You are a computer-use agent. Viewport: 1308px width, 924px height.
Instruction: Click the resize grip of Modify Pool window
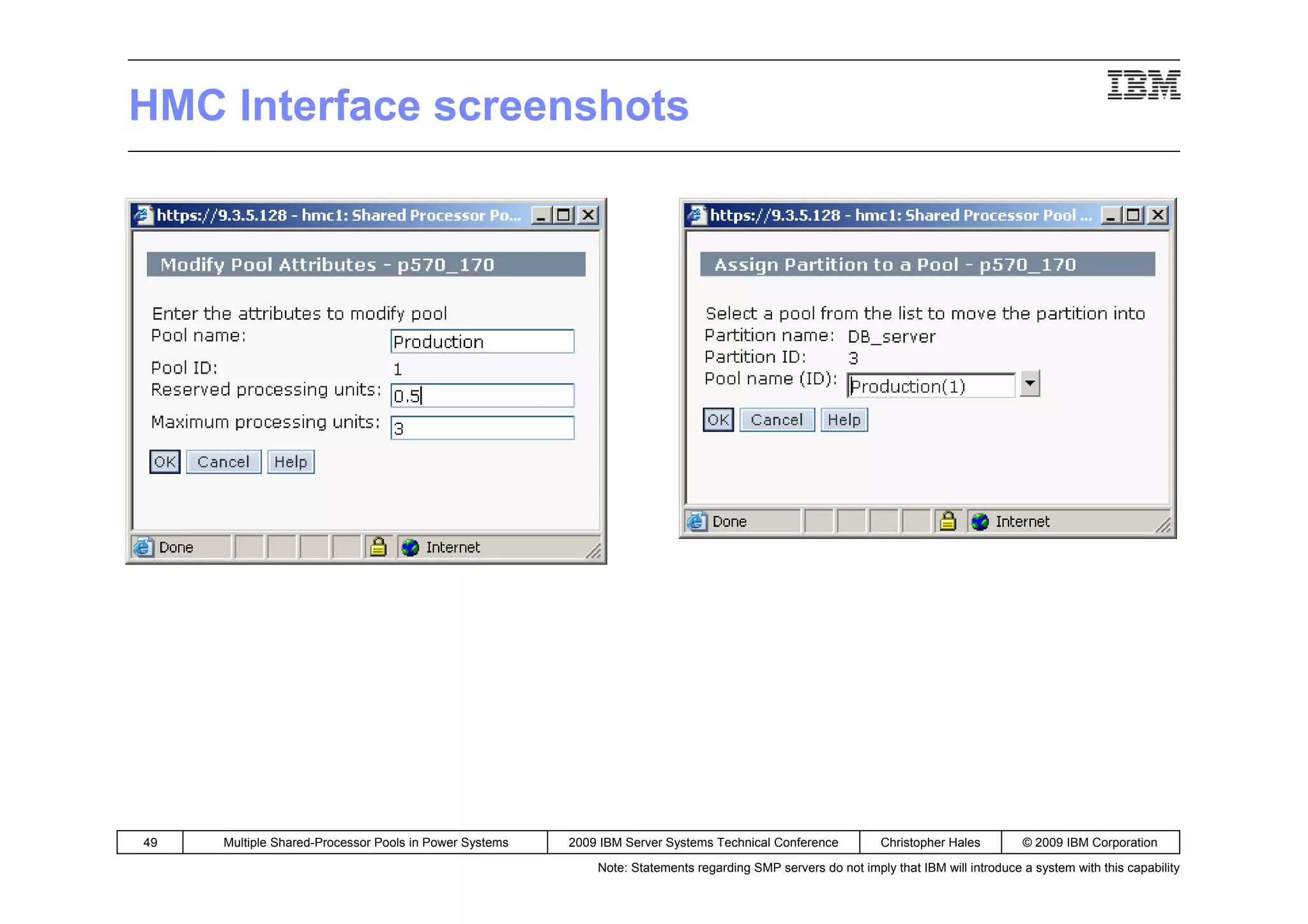pos(593,550)
